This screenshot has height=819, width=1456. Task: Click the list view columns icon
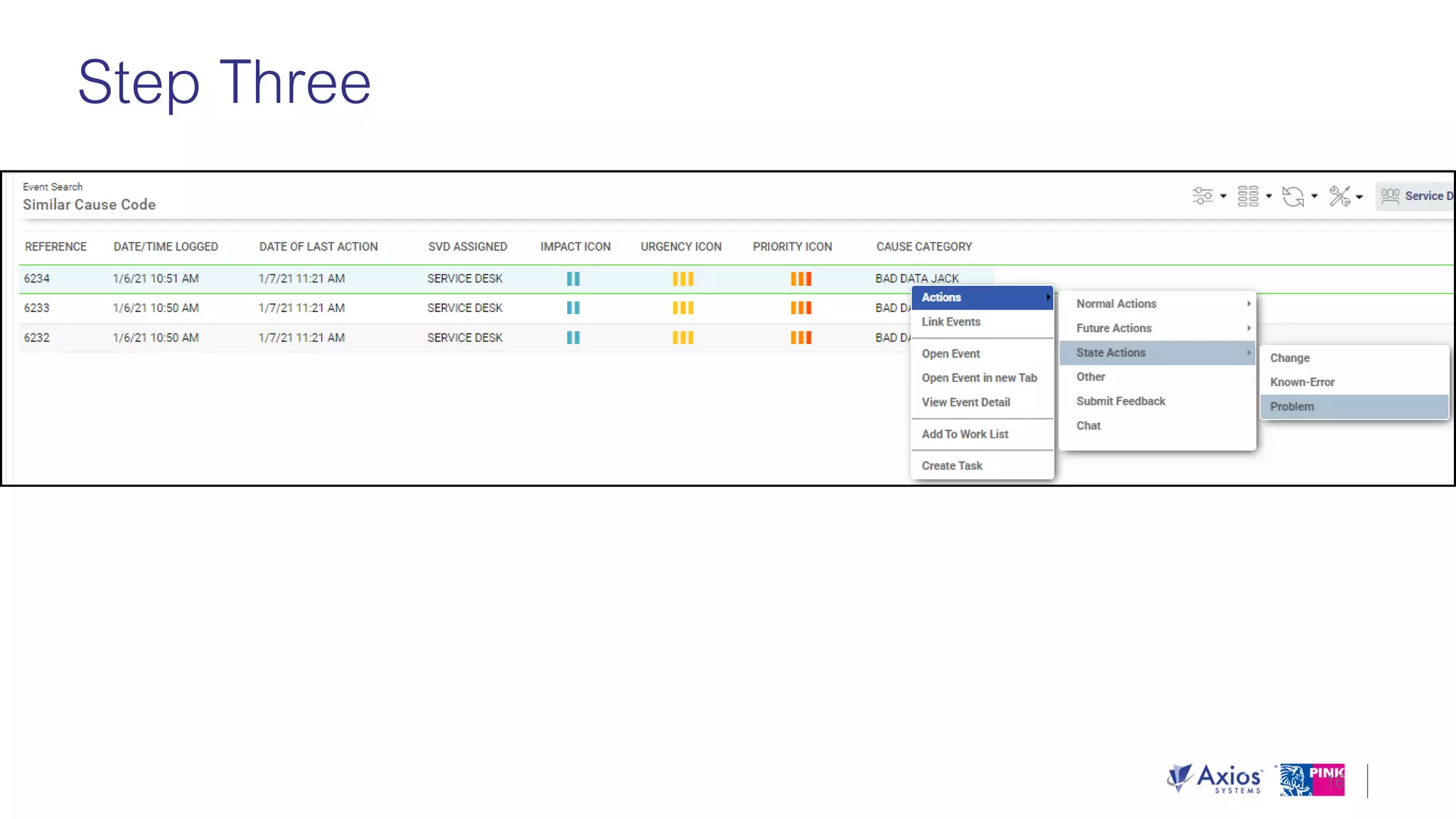click(1248, 196)
